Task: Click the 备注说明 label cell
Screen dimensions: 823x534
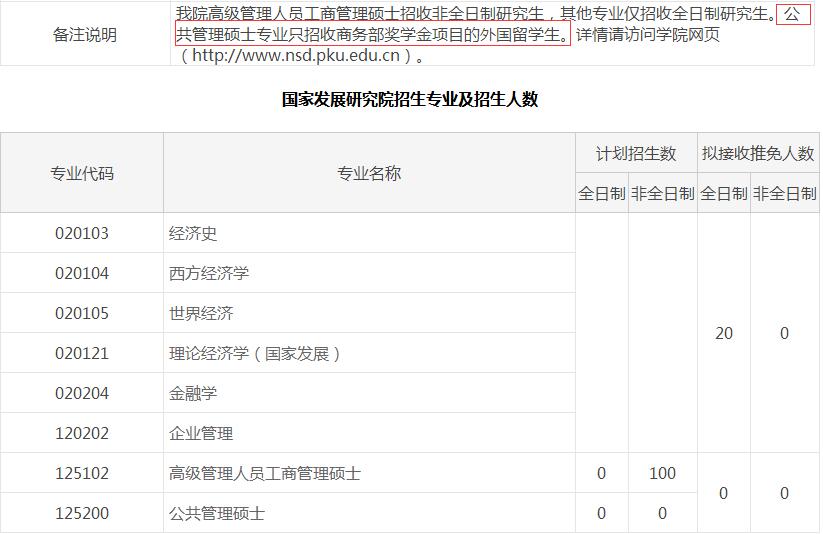Action: (84, 35)
